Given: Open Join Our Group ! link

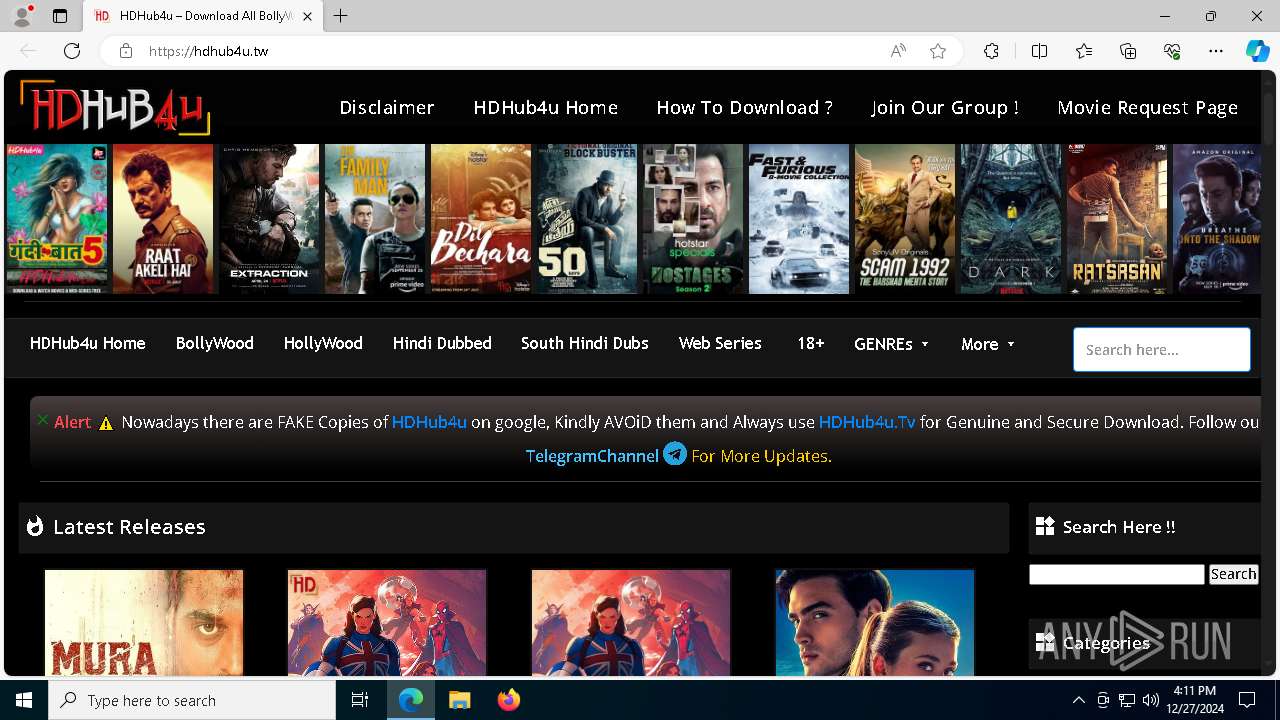Looking at the screenshot, I should tap(945, 107).
